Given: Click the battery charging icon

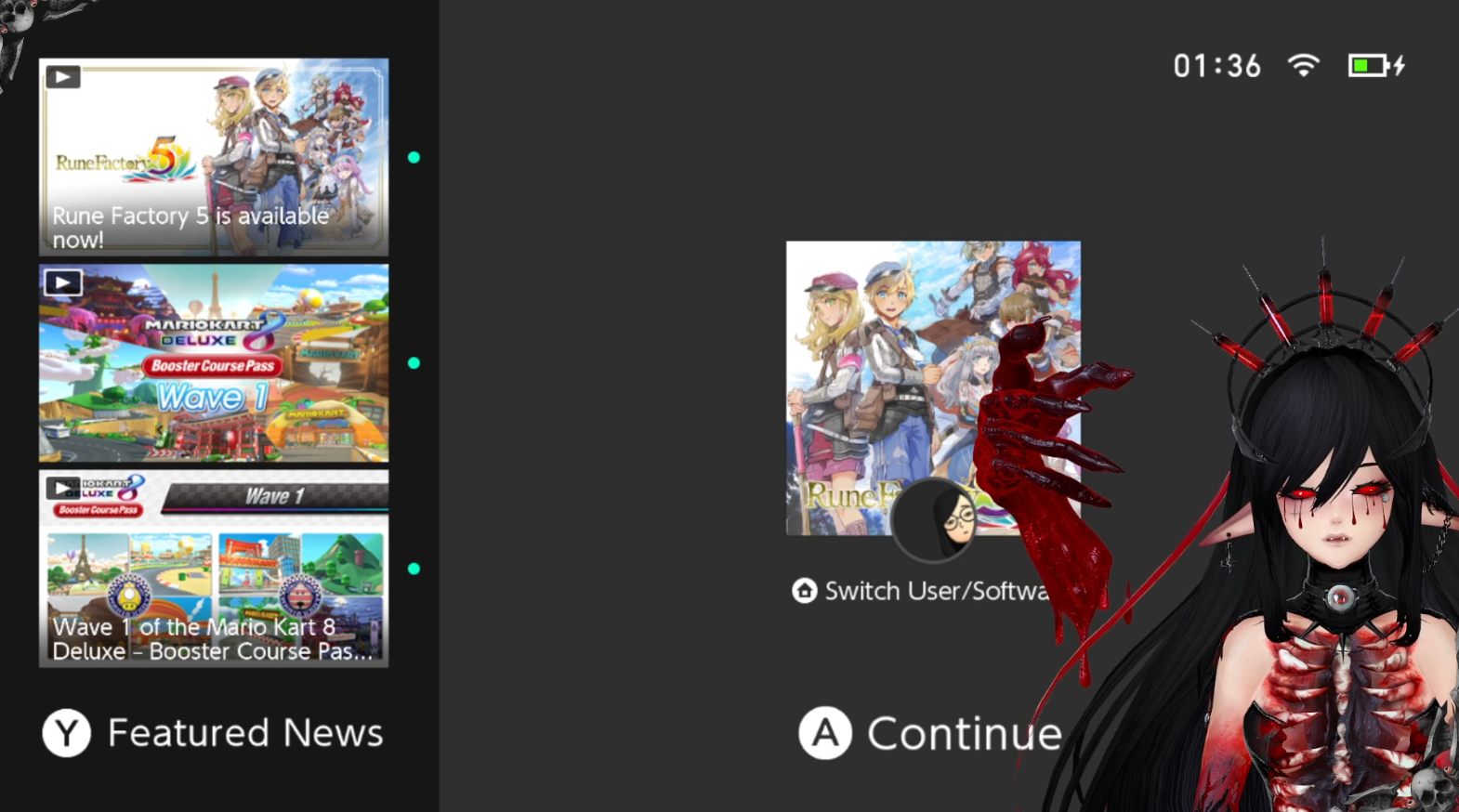Looking at the screenshot, I should tap(1376, 65).
